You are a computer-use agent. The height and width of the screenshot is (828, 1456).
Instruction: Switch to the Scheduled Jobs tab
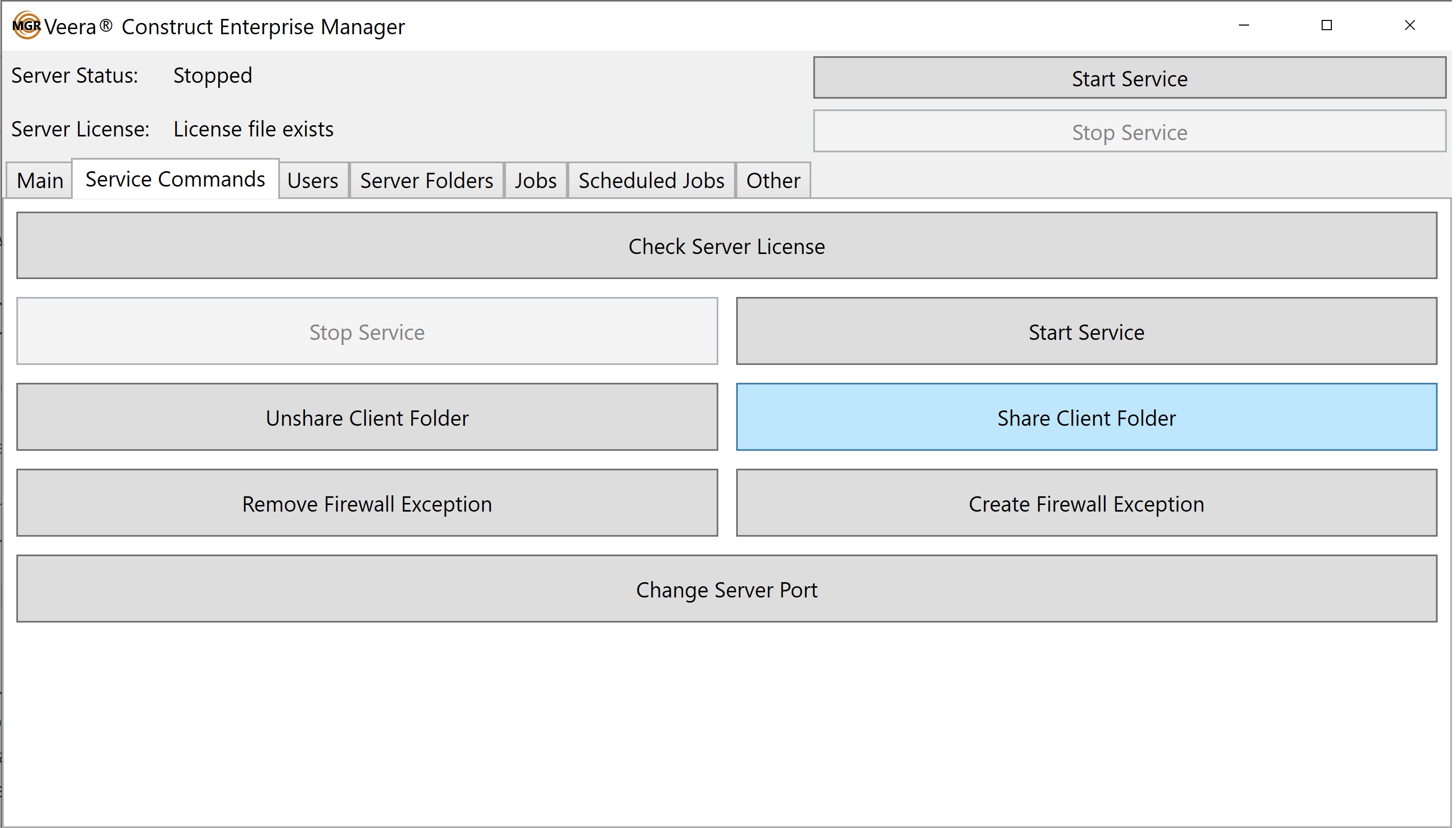tap(652, 181)
